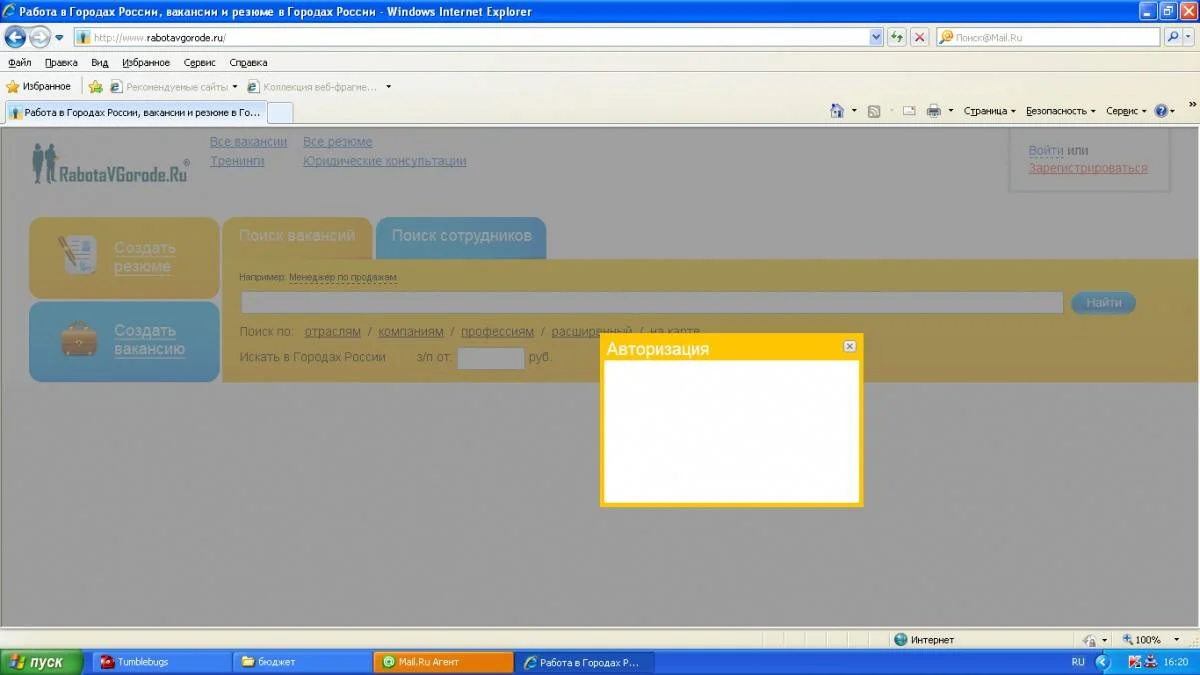Click the компаниям search link
Screen dimensions: 1200x675
point(411,331)
